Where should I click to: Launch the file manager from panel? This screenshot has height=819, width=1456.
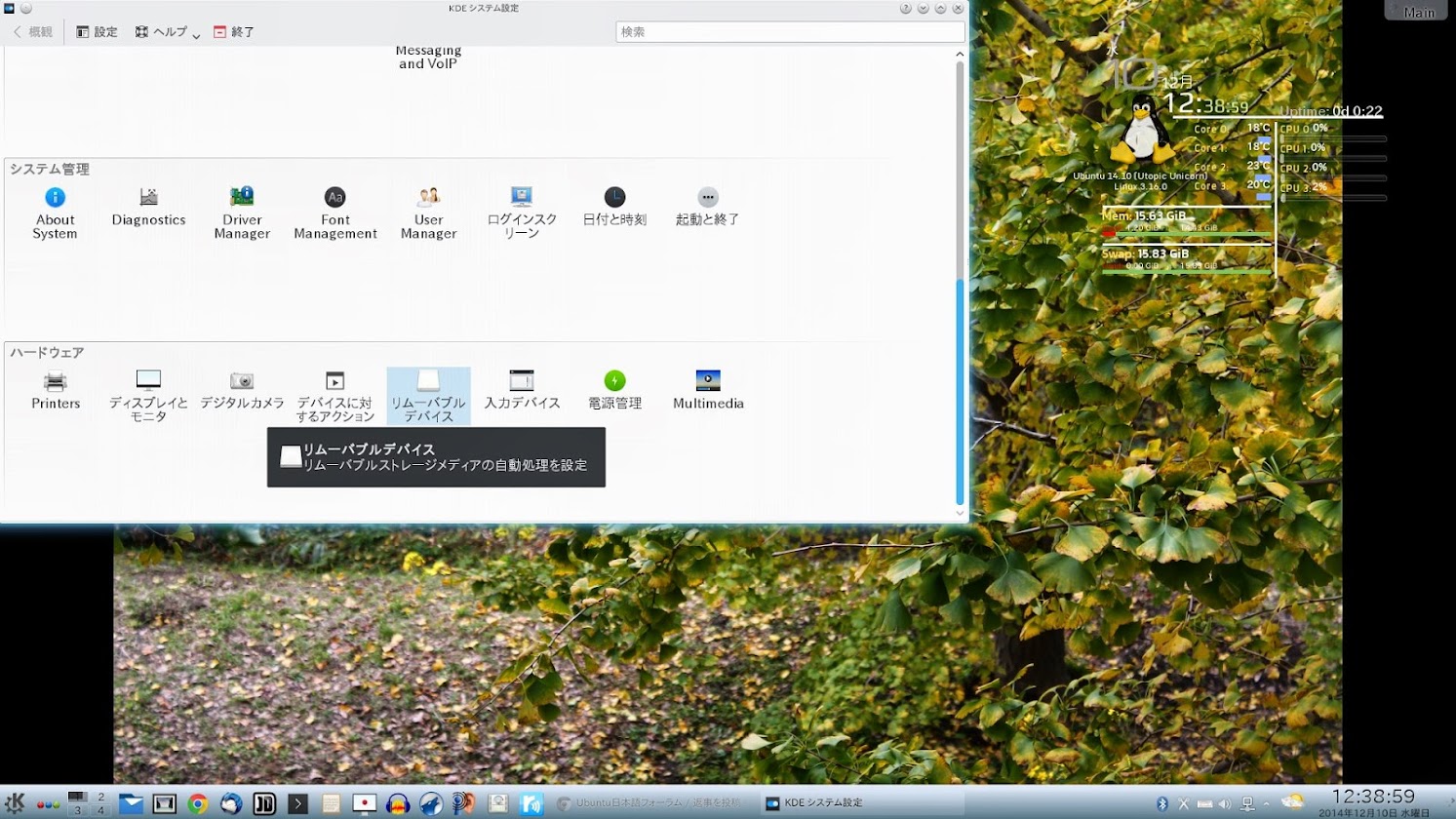(x=131, y=803)
